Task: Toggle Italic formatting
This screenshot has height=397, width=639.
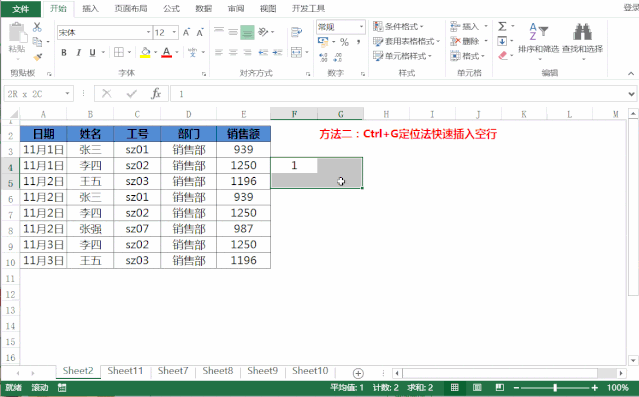Action: coord(78,52)
